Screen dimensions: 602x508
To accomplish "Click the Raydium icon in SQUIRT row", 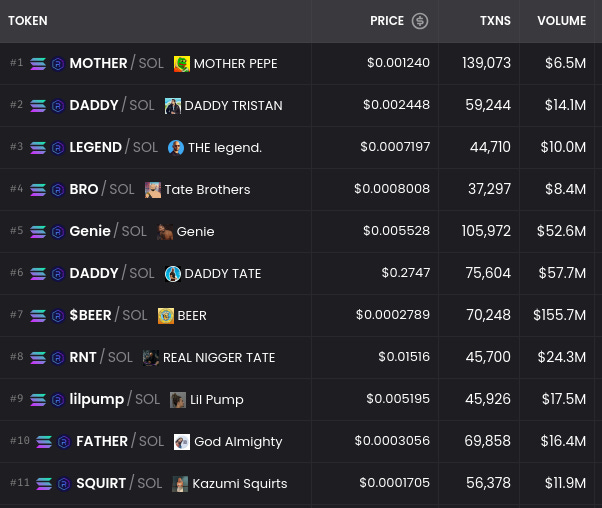I will [64, 483].
